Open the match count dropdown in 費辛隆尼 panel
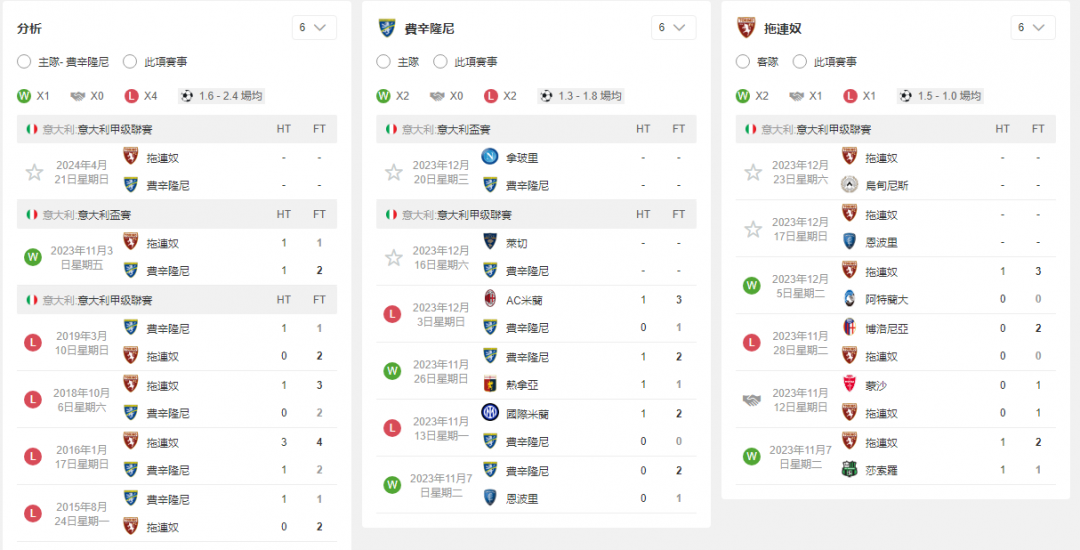The height and width of the screenshot is (550, 1080). click(x=674, y=28)
